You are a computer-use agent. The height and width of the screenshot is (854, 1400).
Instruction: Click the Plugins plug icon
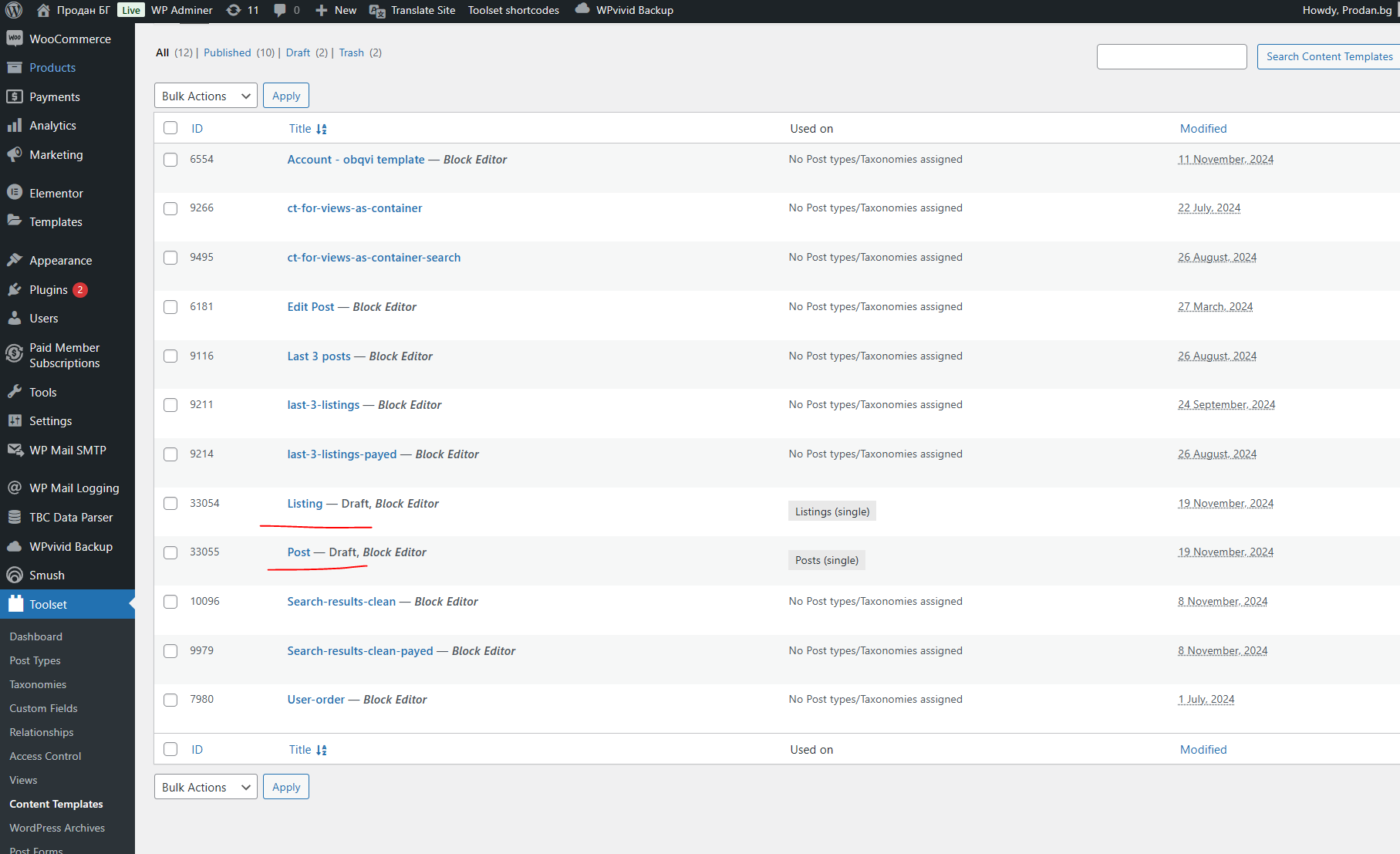(15, 289)
